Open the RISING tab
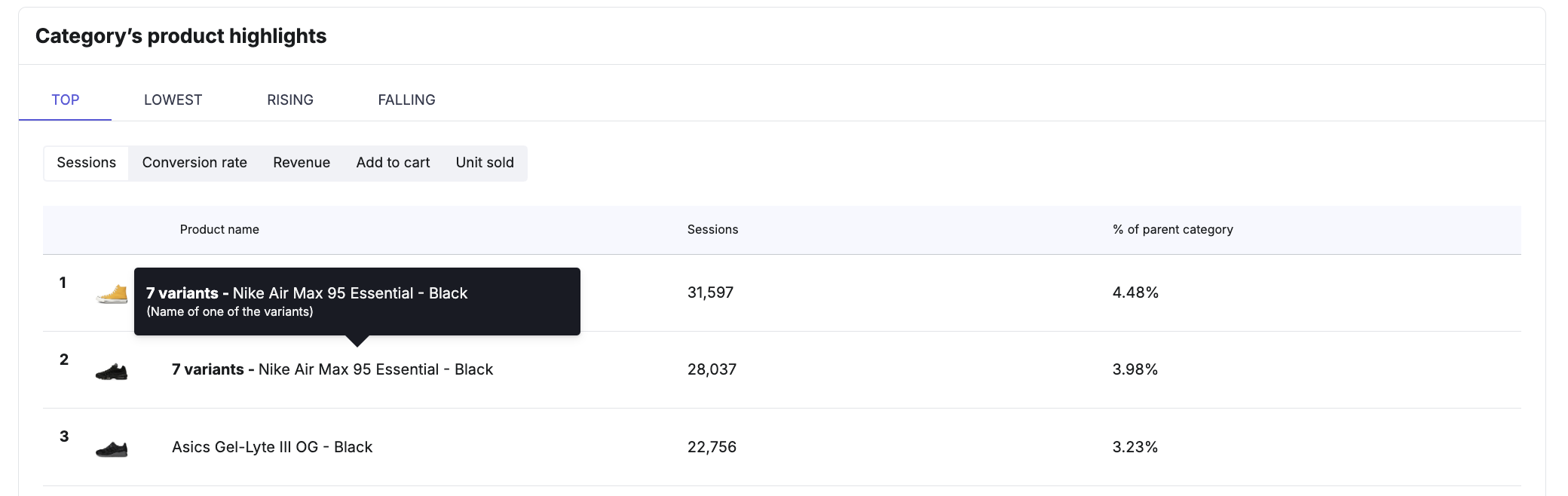This screenshot has height=496, width=1568. point(290,100)
